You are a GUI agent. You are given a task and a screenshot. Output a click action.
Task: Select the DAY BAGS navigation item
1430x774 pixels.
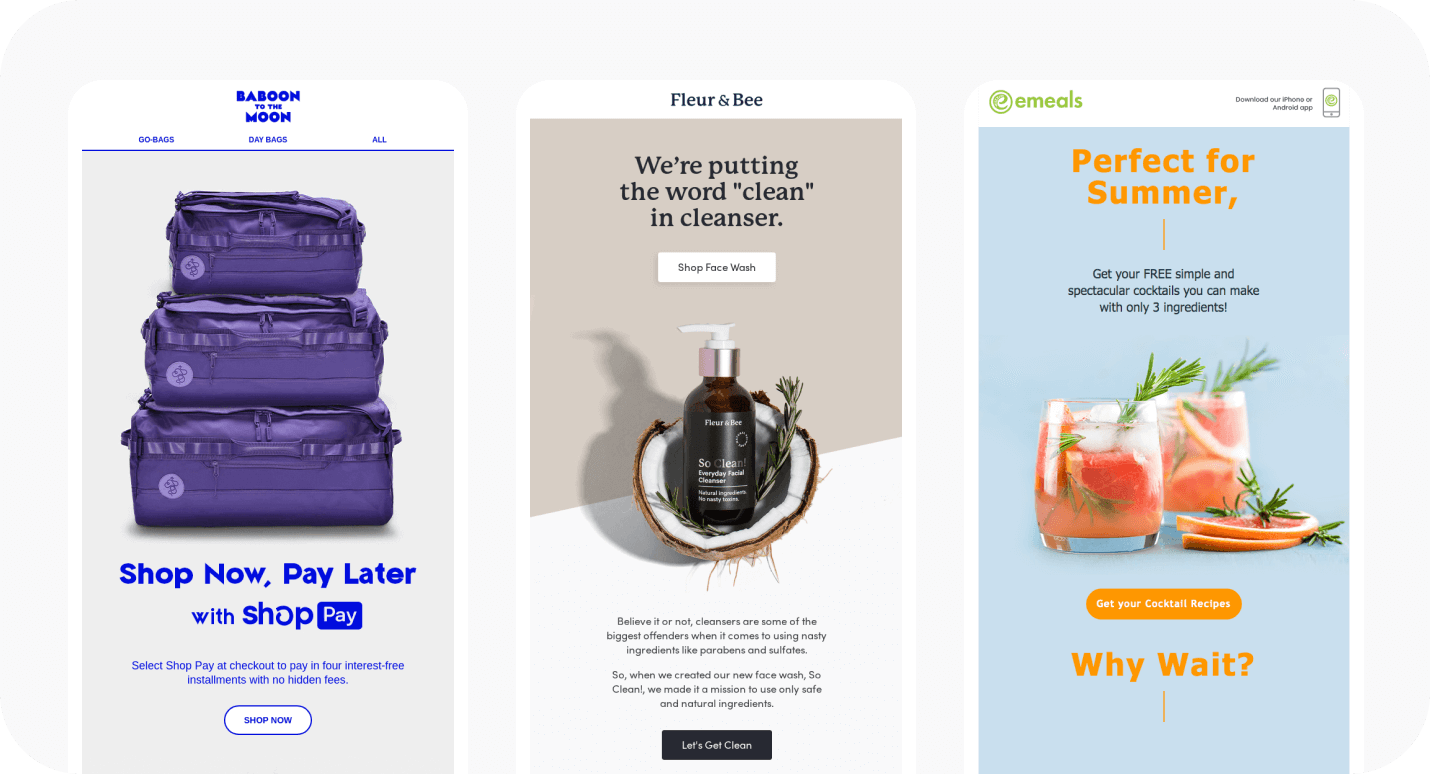[268, 140]
